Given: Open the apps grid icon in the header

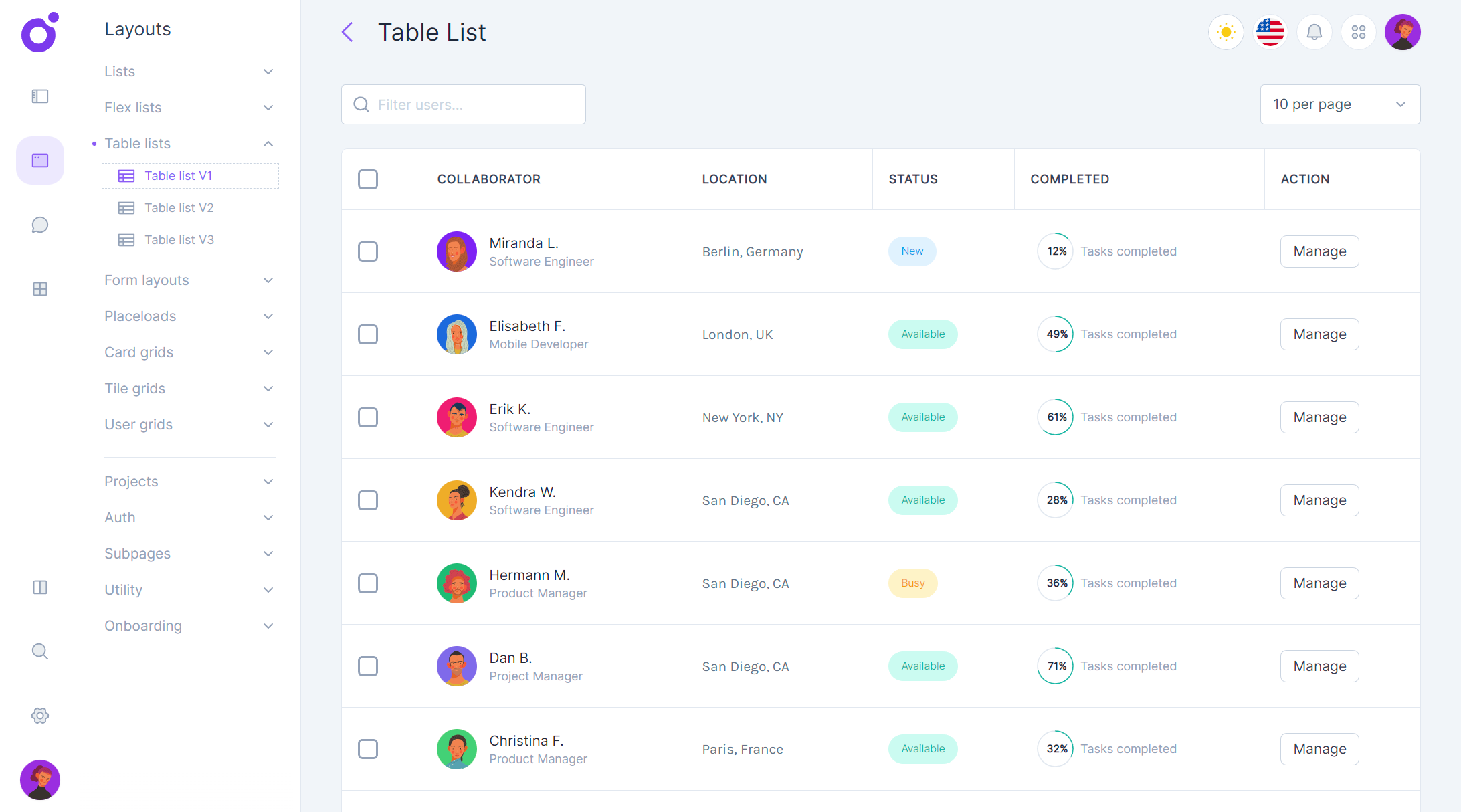Looking at the screenshot, I should tap(1358, 31).
